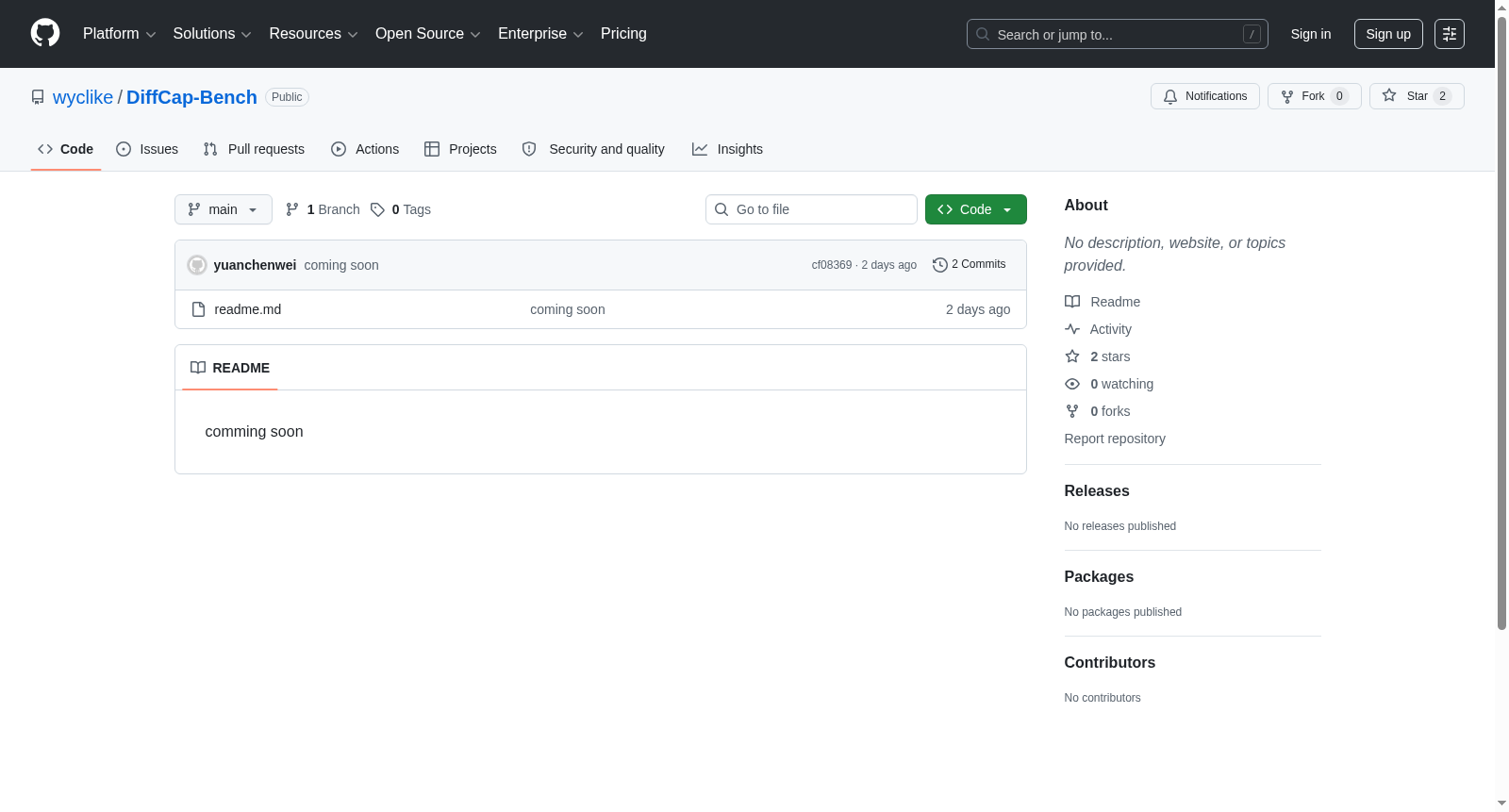This screenshot has width=1509, height=812.
Task: Open the Security and quality tab
Action: [593, 149]
